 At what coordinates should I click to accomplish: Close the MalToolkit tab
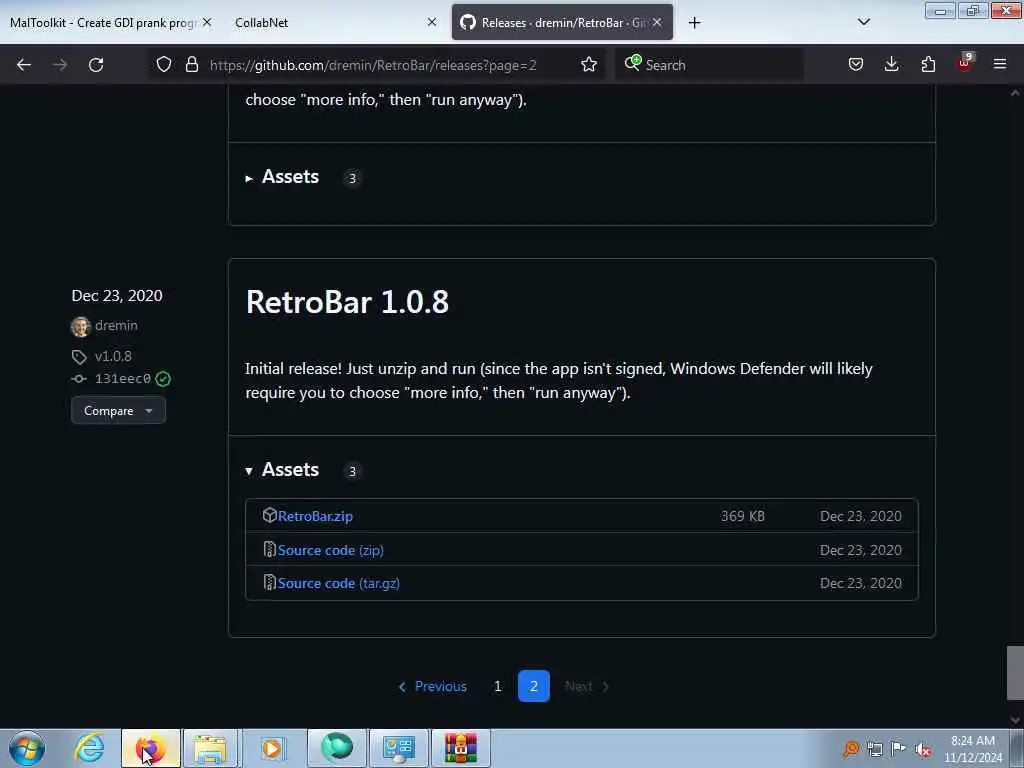[x=207, y=22]
